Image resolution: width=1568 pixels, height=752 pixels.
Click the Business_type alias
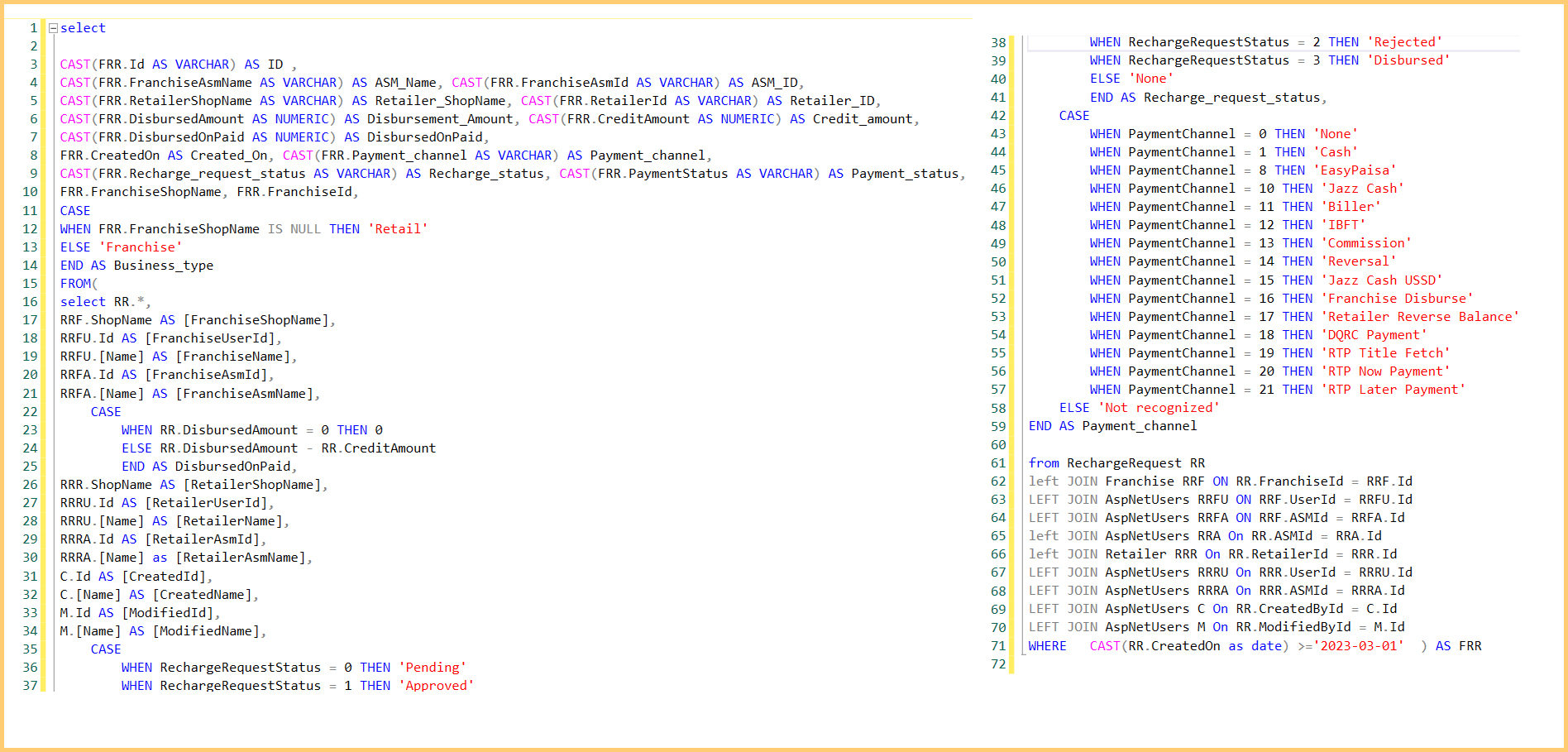163,266
